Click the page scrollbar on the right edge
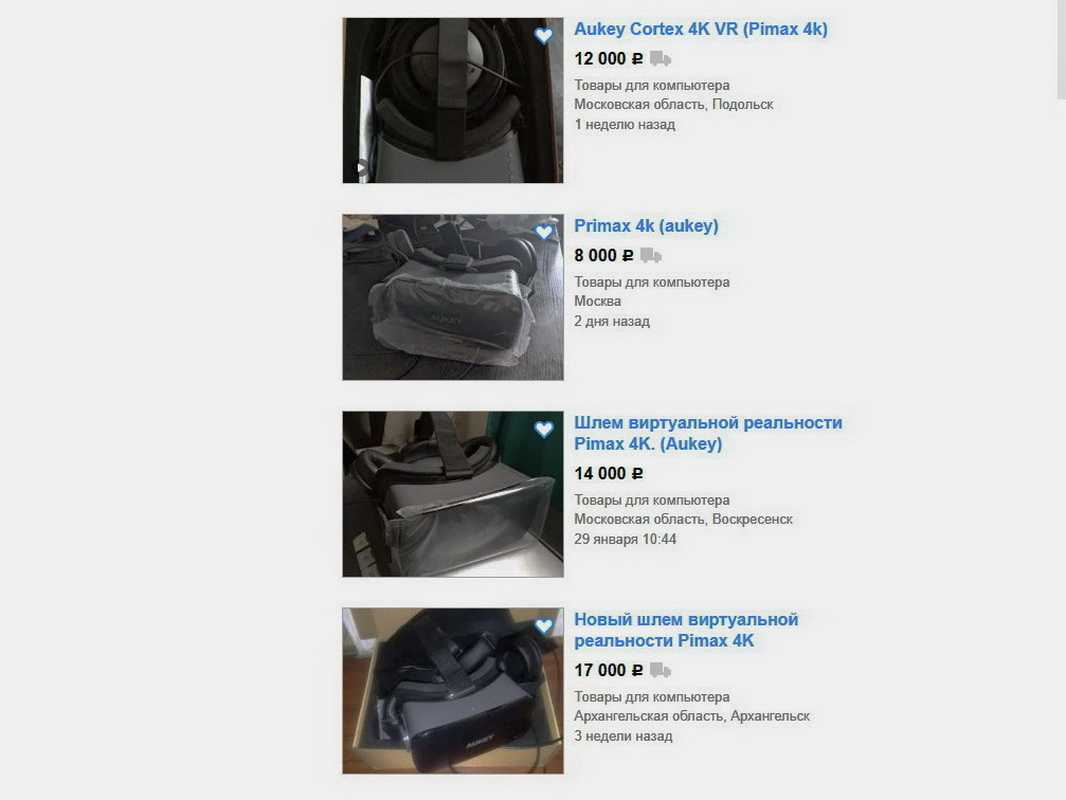 point(1061,48)
